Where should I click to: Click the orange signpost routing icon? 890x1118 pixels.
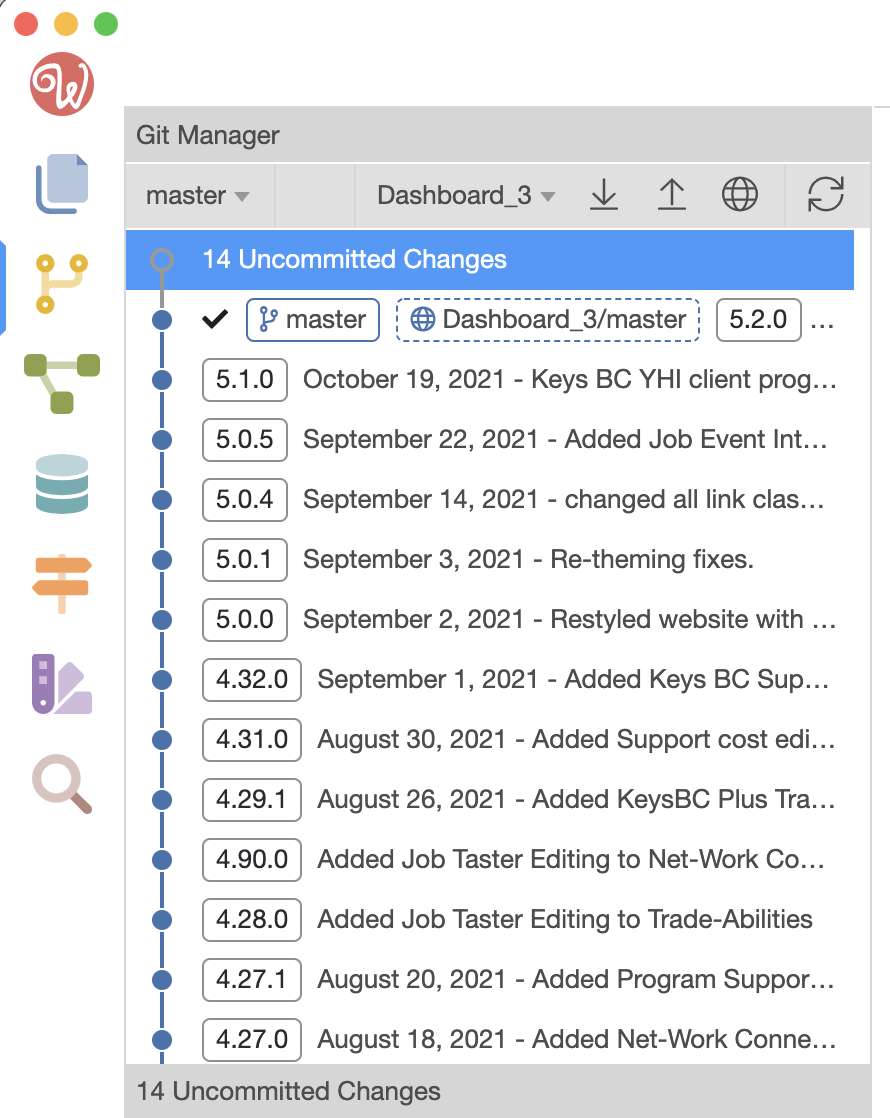coord(62,584)
